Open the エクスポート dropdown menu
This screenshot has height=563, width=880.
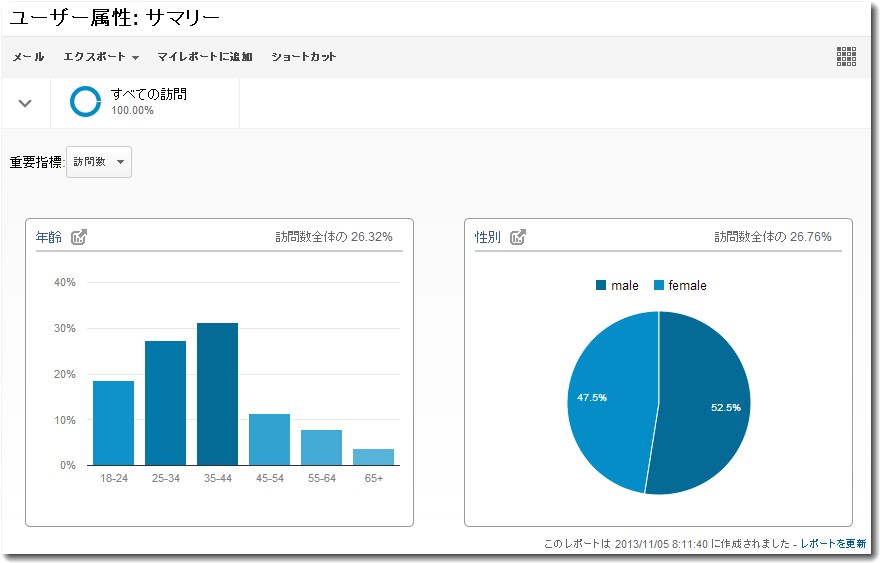tap(101, 57)
